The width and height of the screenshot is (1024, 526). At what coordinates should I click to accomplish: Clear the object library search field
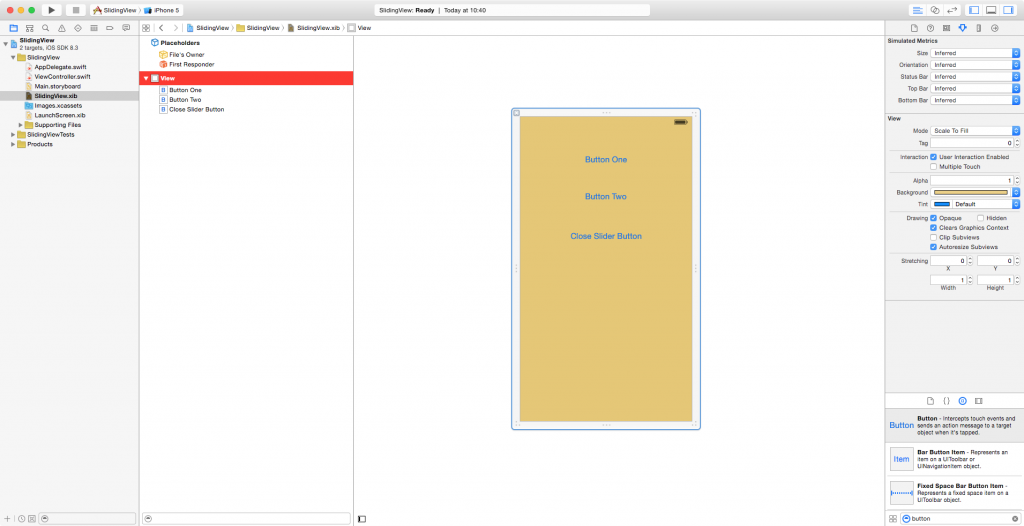point(1014,518)
